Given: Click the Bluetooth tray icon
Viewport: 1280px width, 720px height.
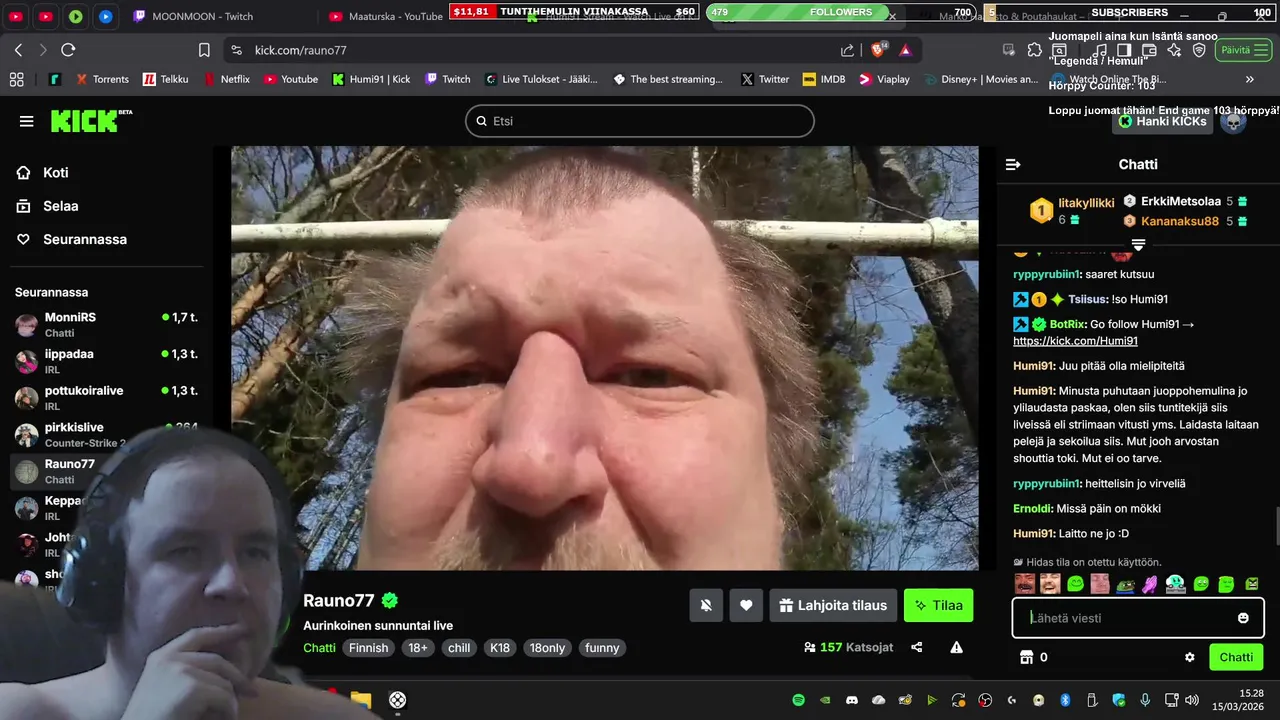Looking at the screenshot, I should (1065, 700).
